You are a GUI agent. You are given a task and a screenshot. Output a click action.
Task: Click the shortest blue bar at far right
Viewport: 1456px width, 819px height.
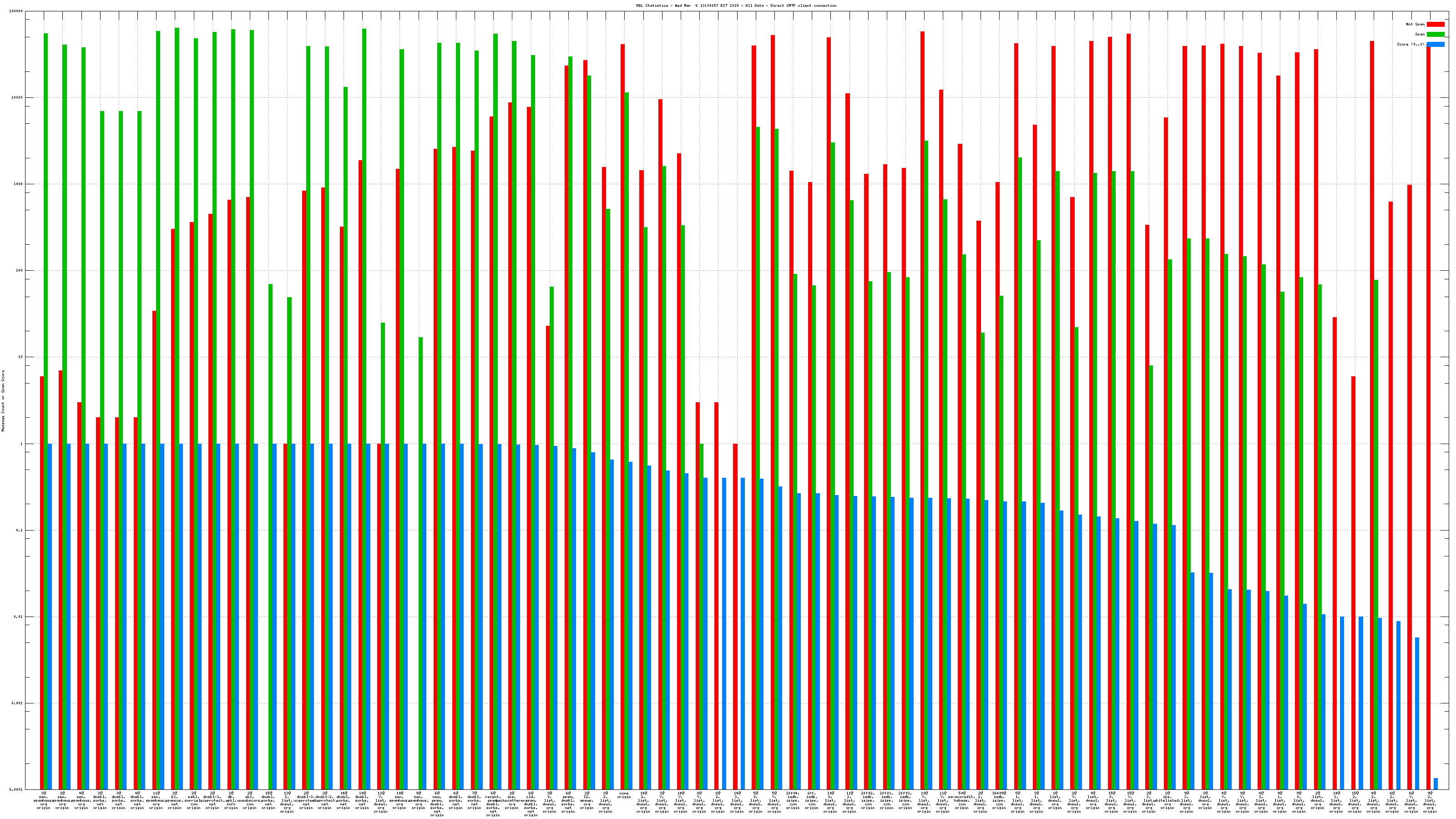[x=1436, y=784]
